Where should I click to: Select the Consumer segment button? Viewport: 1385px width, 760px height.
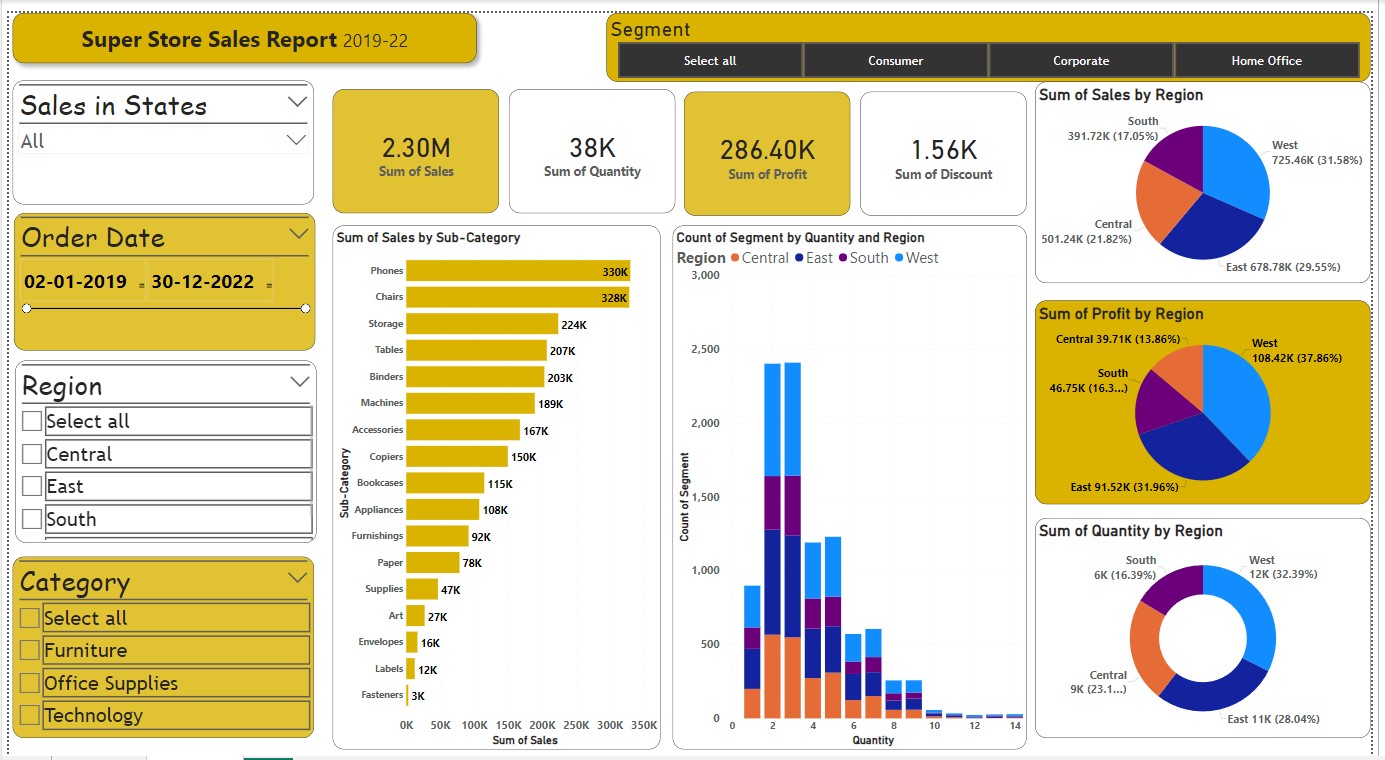coord(895,60)
